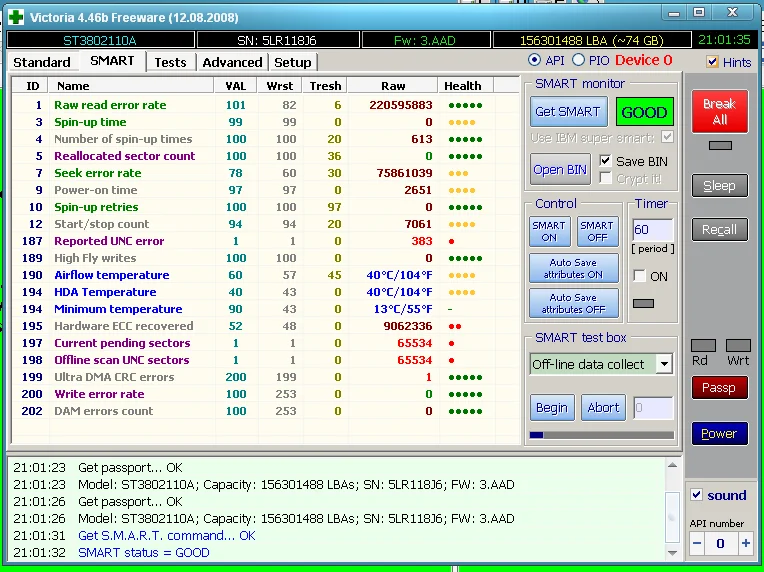Click the Sleep drive button
The image size is (764, 572).
[719, 185]
